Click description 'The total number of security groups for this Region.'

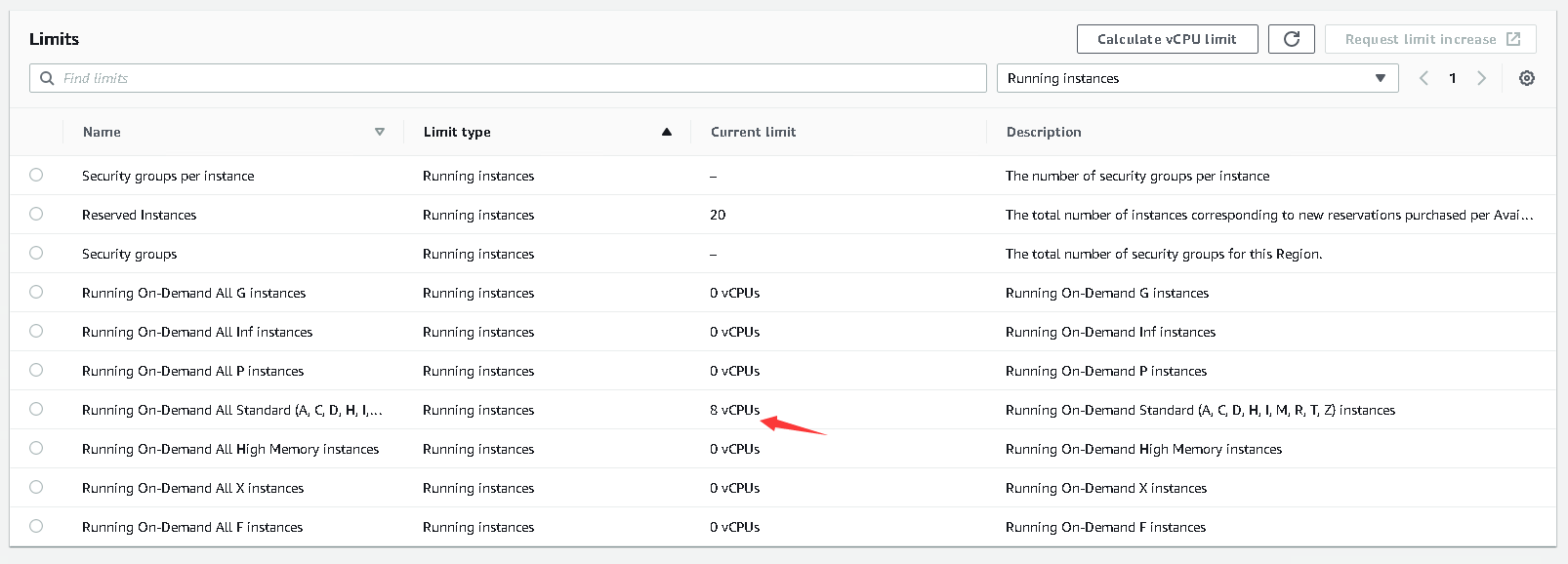tap(1164, 254)
